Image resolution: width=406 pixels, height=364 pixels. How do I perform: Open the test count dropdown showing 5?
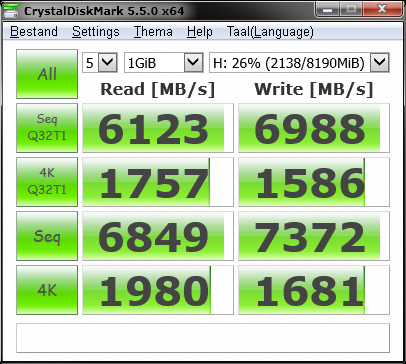(100, 62)
